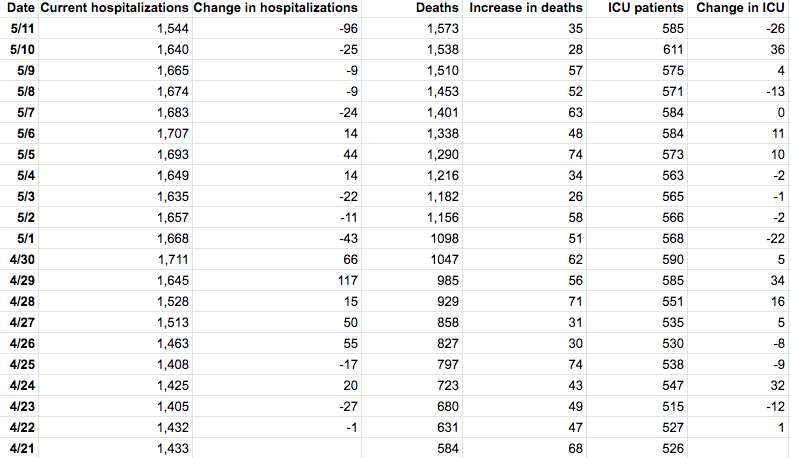This screenshot has height=458, width=791.
Task: Click the Change in ICU header
Action: coord(738,9)
